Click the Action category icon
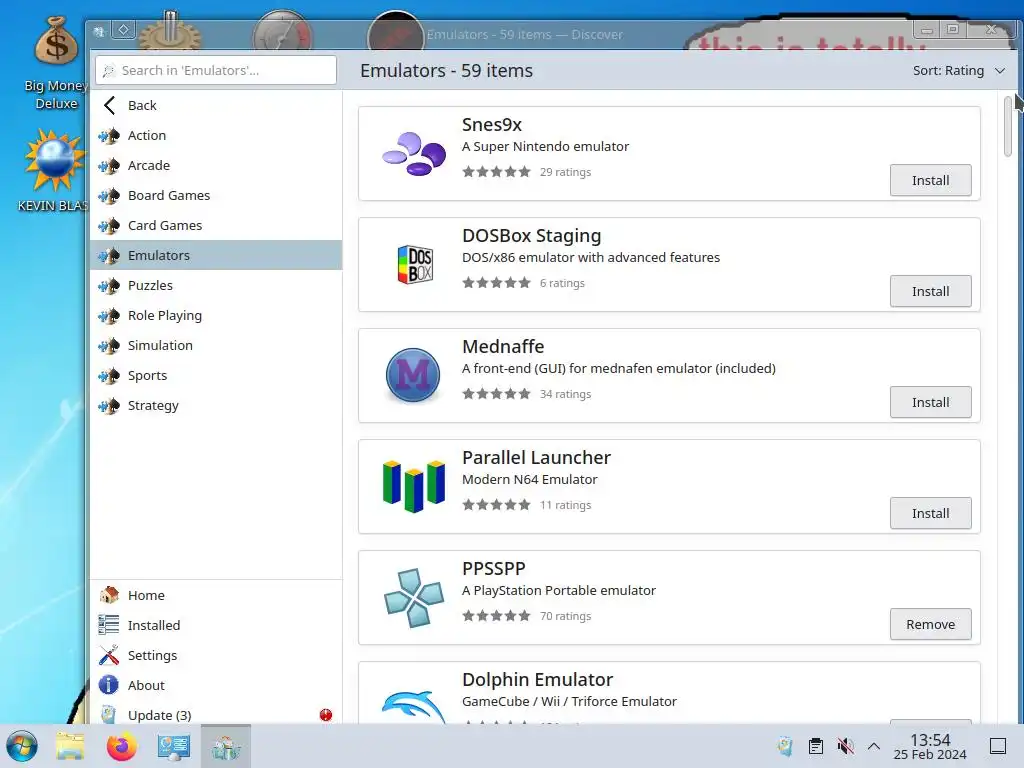The height and width of the screenshot is (768, 1024). (x=109, y=135)
